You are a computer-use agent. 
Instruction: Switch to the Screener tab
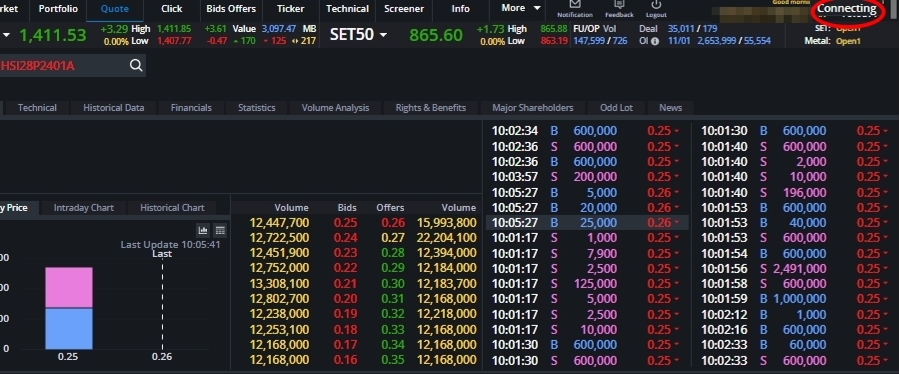404,9
